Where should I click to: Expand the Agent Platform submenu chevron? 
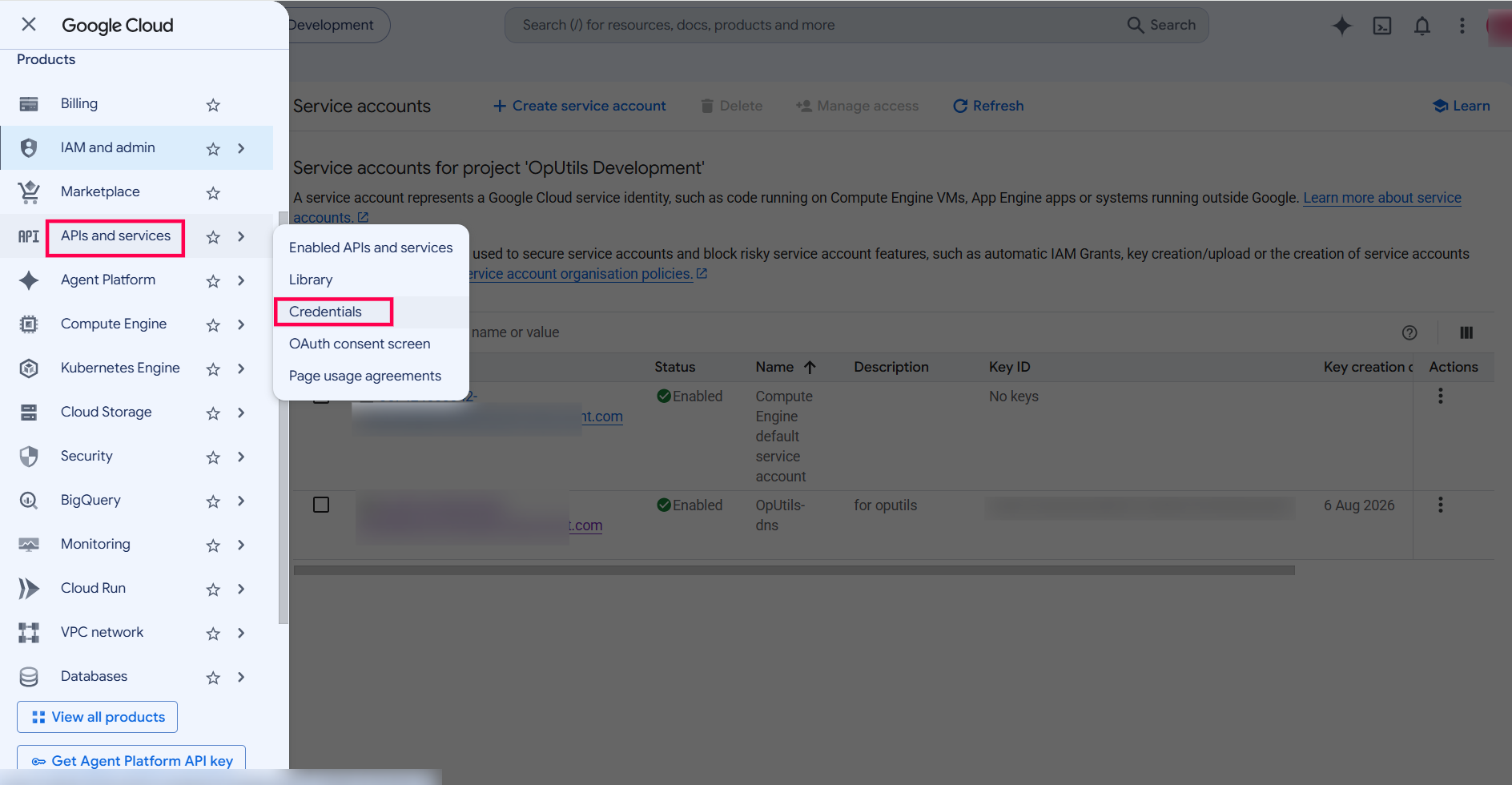click(x=241, y=280)
